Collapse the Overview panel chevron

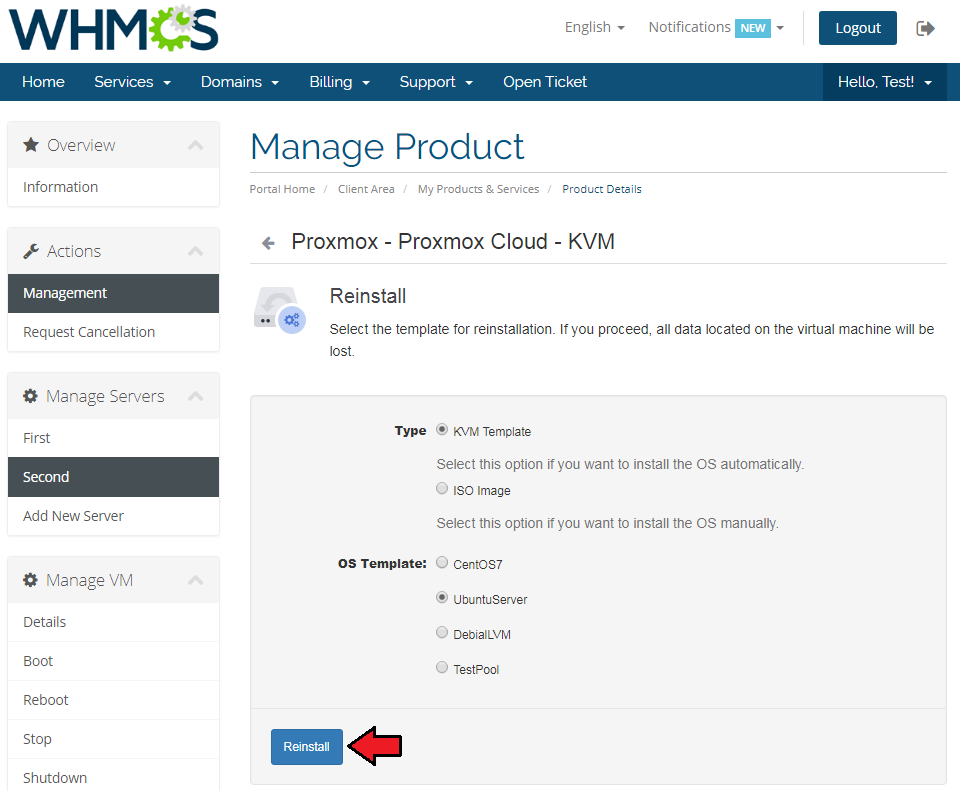tap(195, 145)
